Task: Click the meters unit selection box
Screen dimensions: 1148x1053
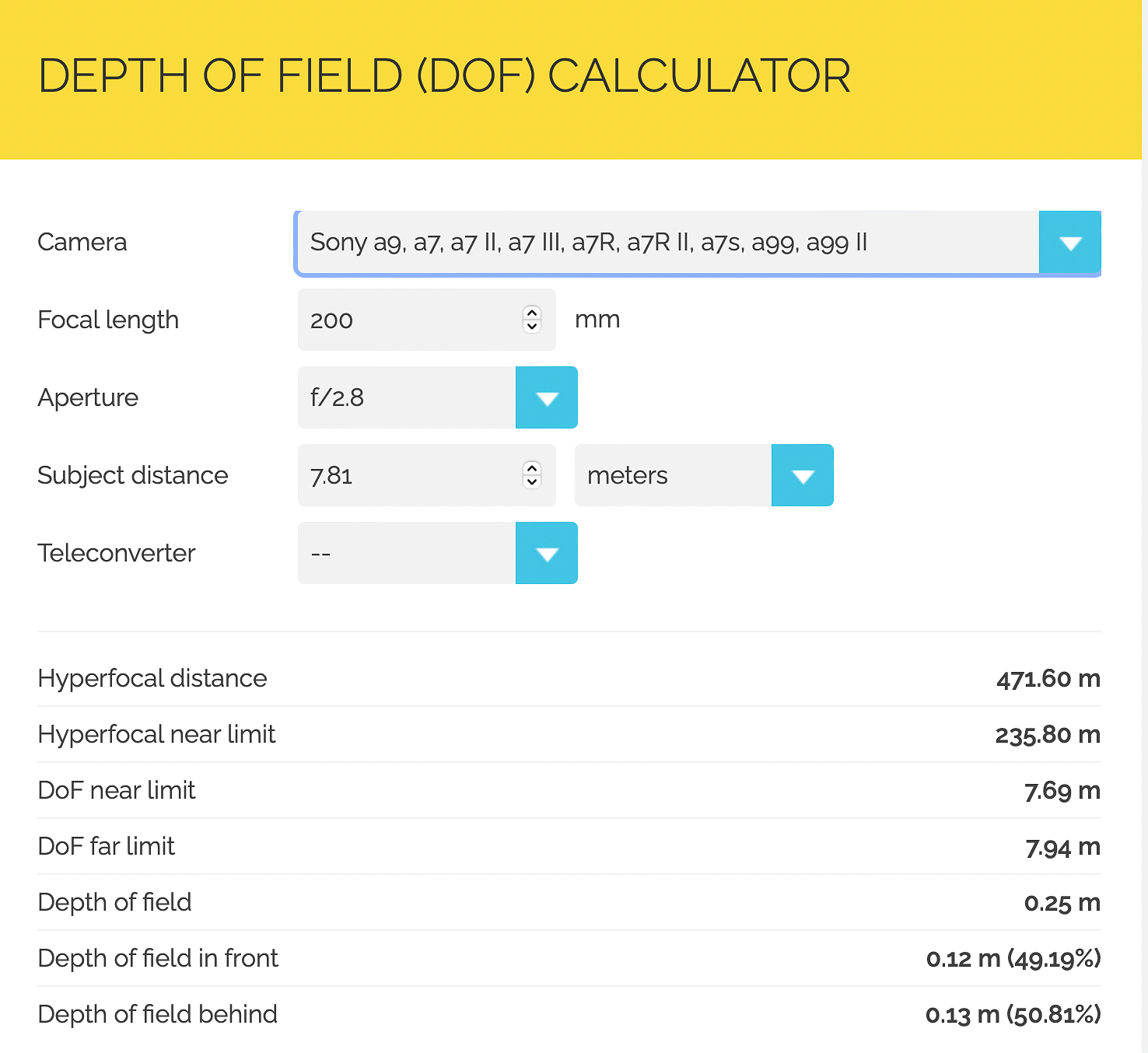Action: (x=673, y=475)
